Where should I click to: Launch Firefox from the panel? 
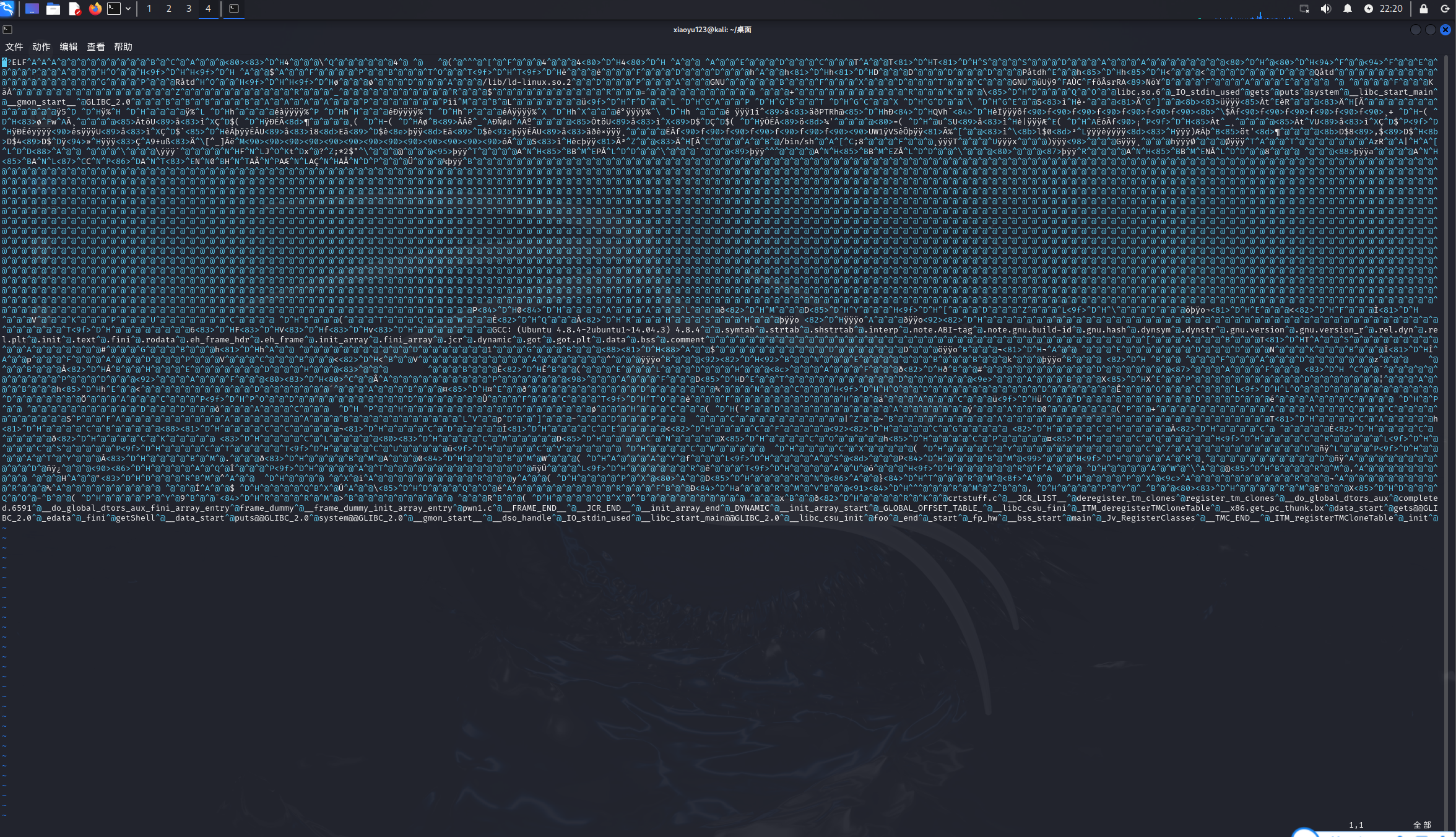click(x=95, y=9)
